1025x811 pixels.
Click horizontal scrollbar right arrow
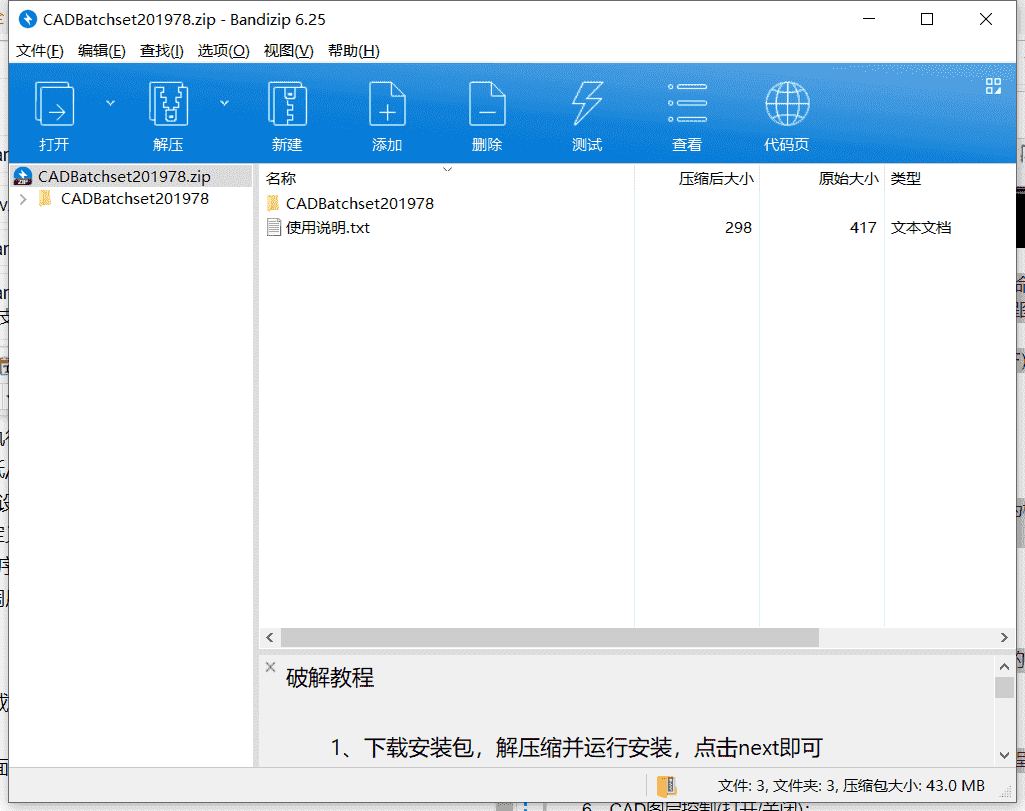click(1004, 637)
